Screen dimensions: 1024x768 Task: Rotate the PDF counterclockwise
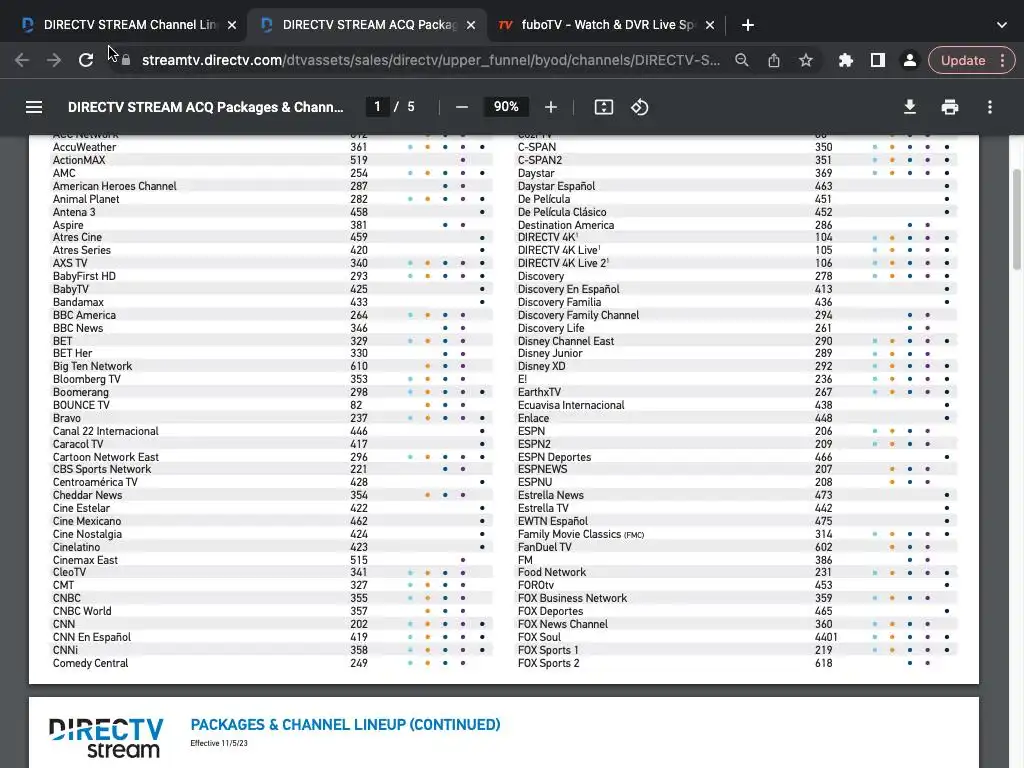[x=639, y=107]
